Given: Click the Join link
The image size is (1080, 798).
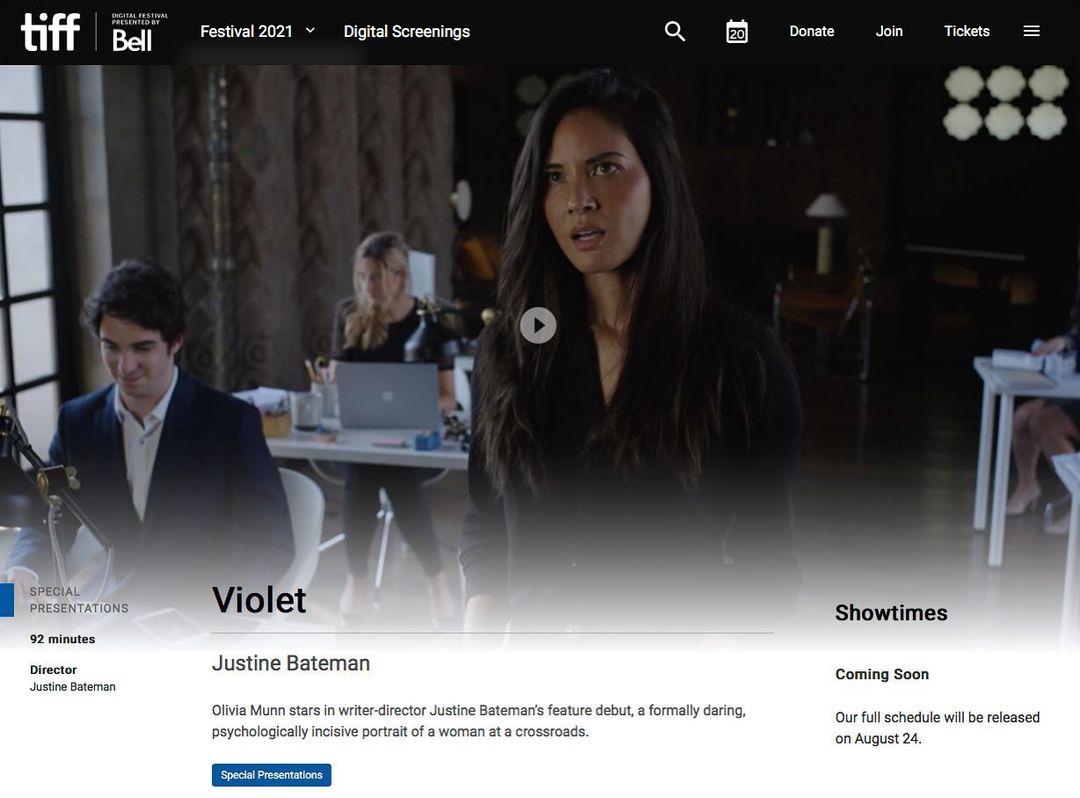Looking at the screenshot, I should pos(889,32).
